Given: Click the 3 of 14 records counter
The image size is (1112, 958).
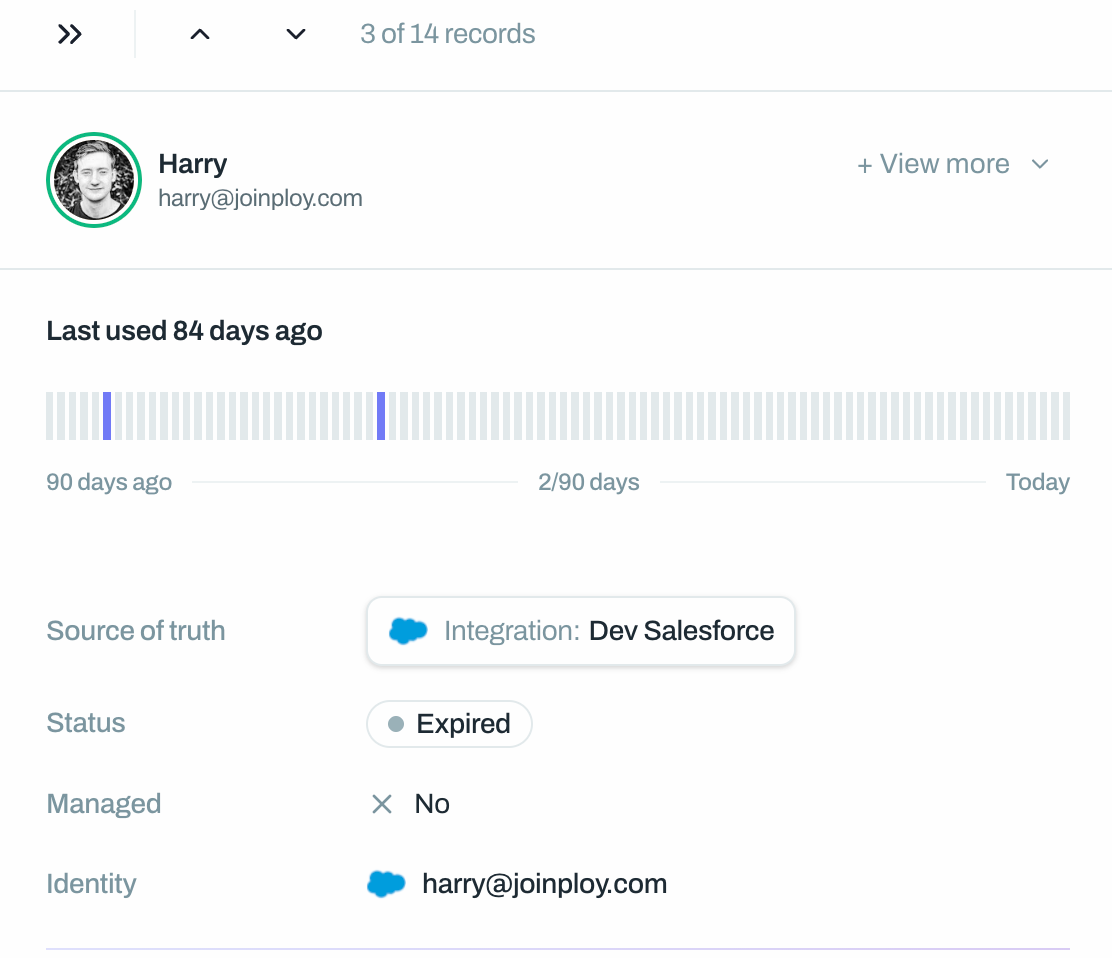Looking at the screenshot, I should (447, 34).
